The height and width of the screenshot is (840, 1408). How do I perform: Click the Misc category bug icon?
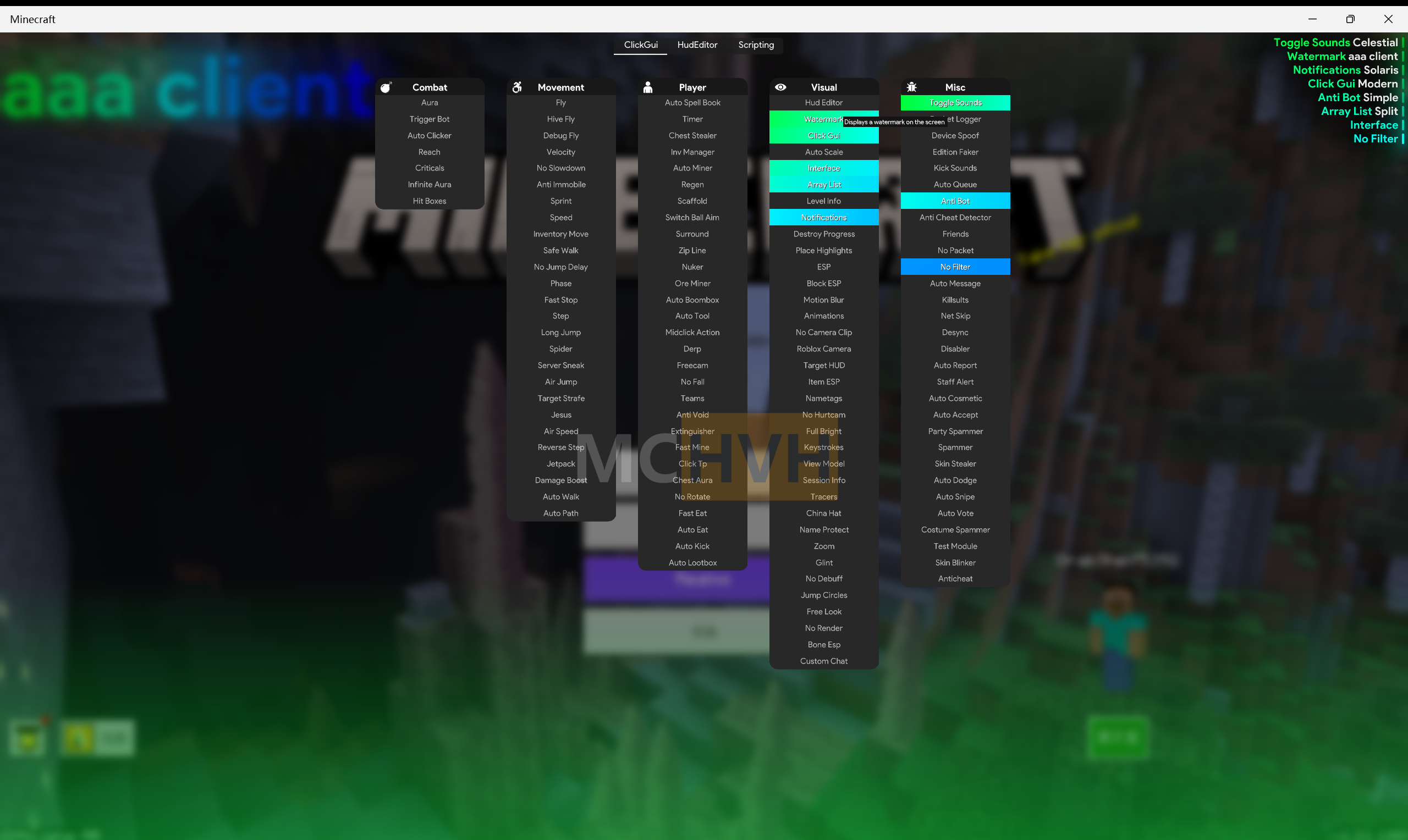[x=911, y=87]
